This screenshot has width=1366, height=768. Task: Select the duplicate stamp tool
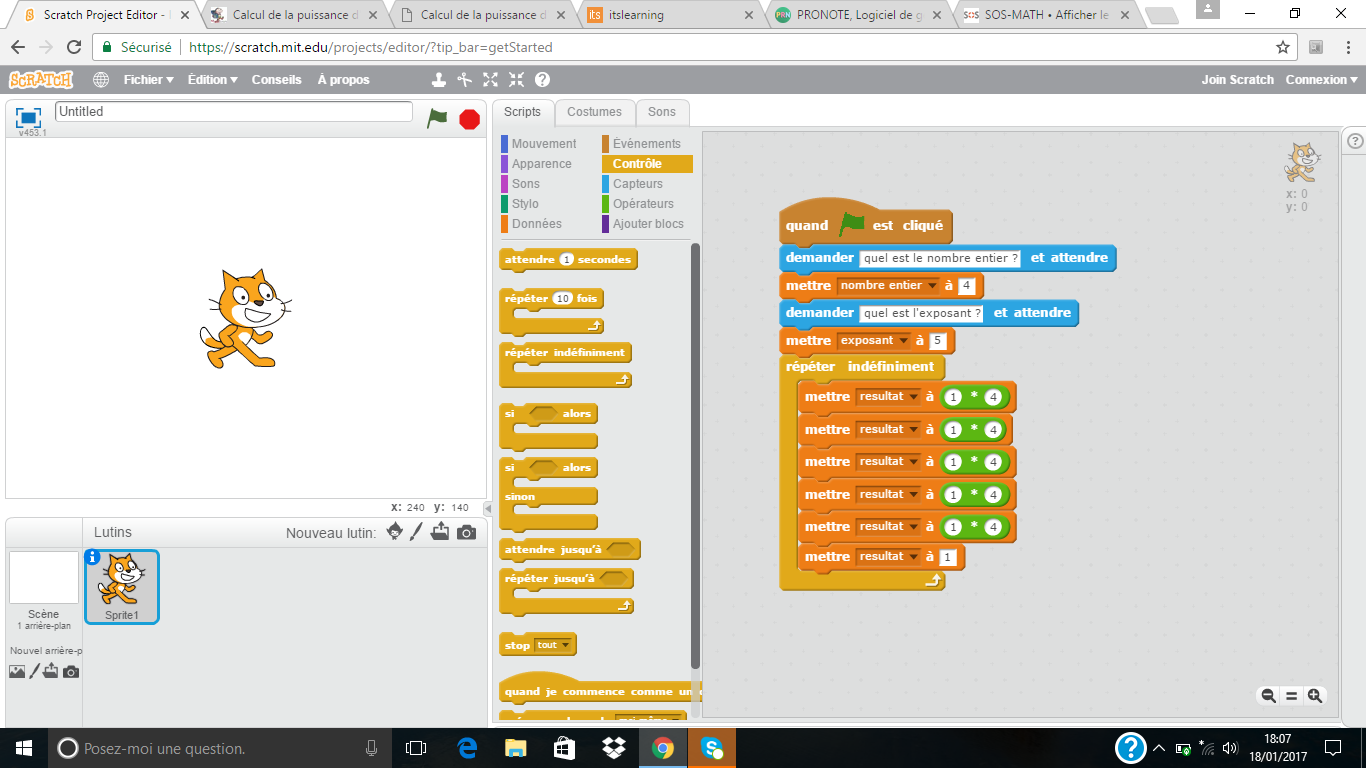click(x=438, y=80)
